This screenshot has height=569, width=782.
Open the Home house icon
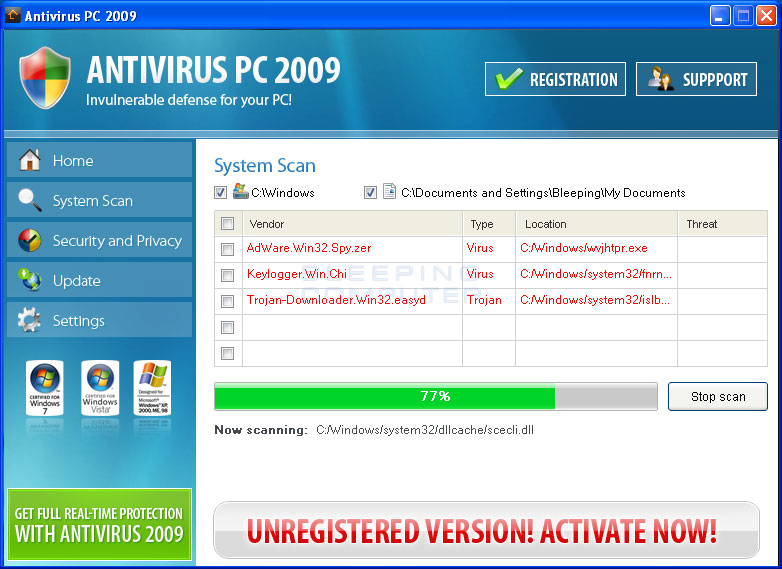point(29,160)
